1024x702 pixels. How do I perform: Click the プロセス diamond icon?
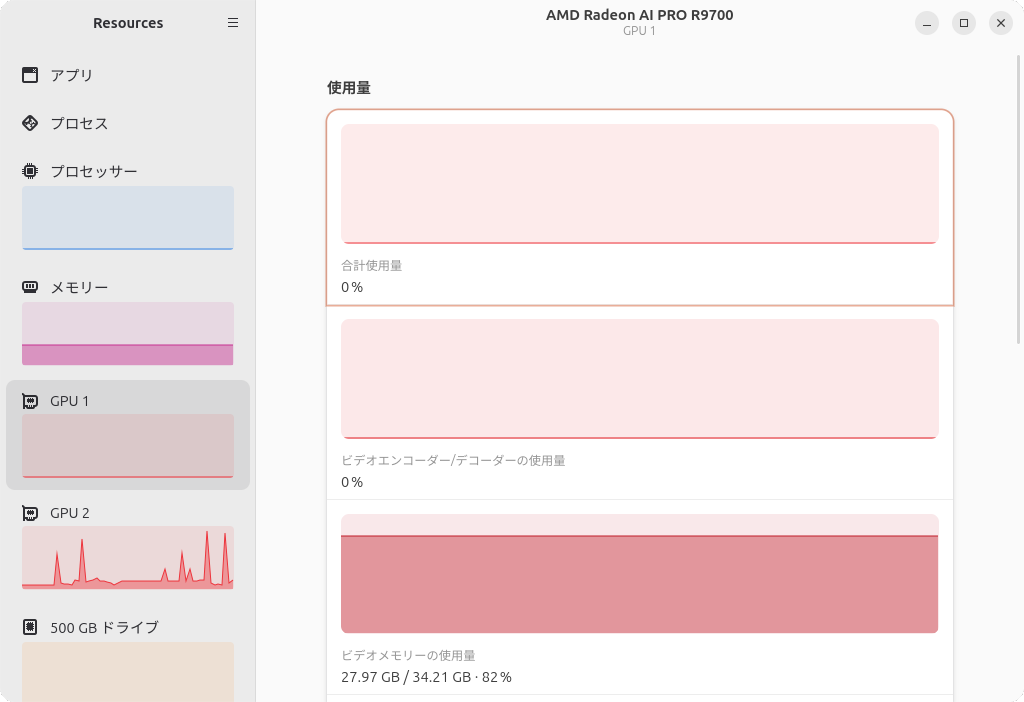click(x=30, y=123)
